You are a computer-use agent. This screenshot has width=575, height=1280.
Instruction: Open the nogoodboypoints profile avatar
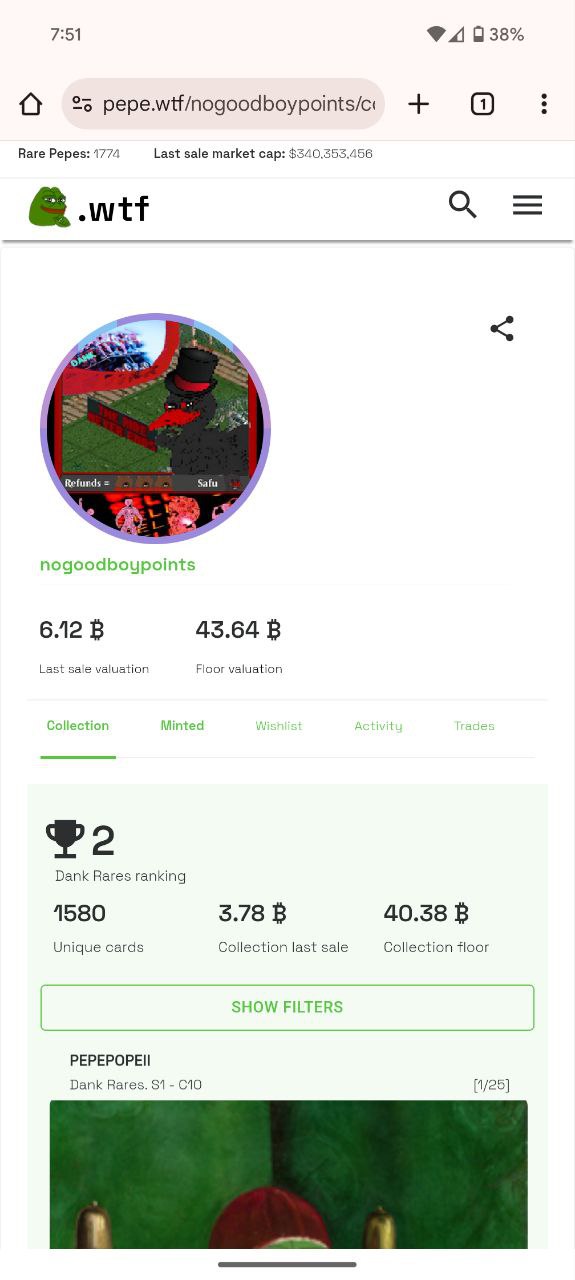[155, 428]
